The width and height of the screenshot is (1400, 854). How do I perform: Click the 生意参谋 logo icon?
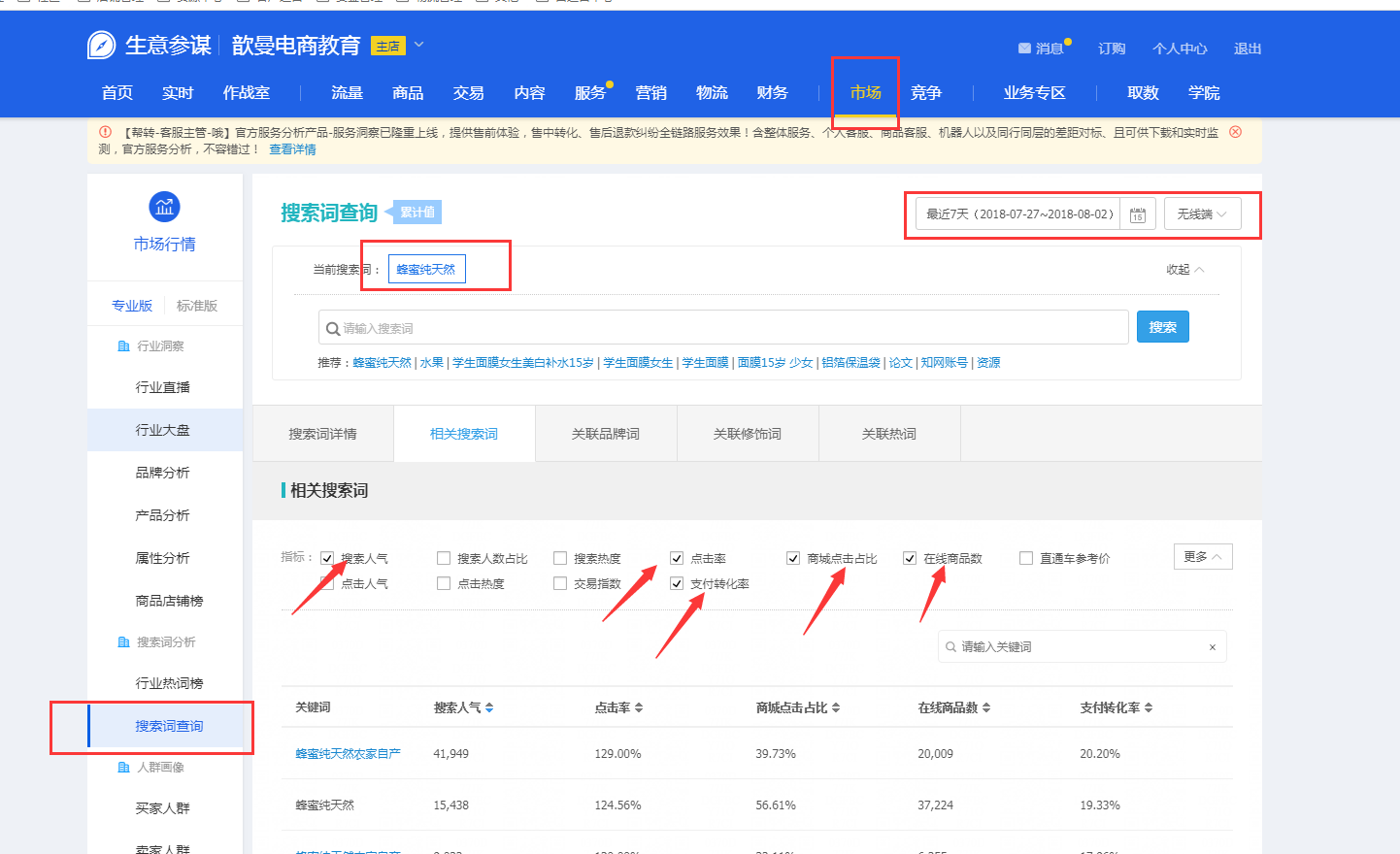tap(101, 46)
